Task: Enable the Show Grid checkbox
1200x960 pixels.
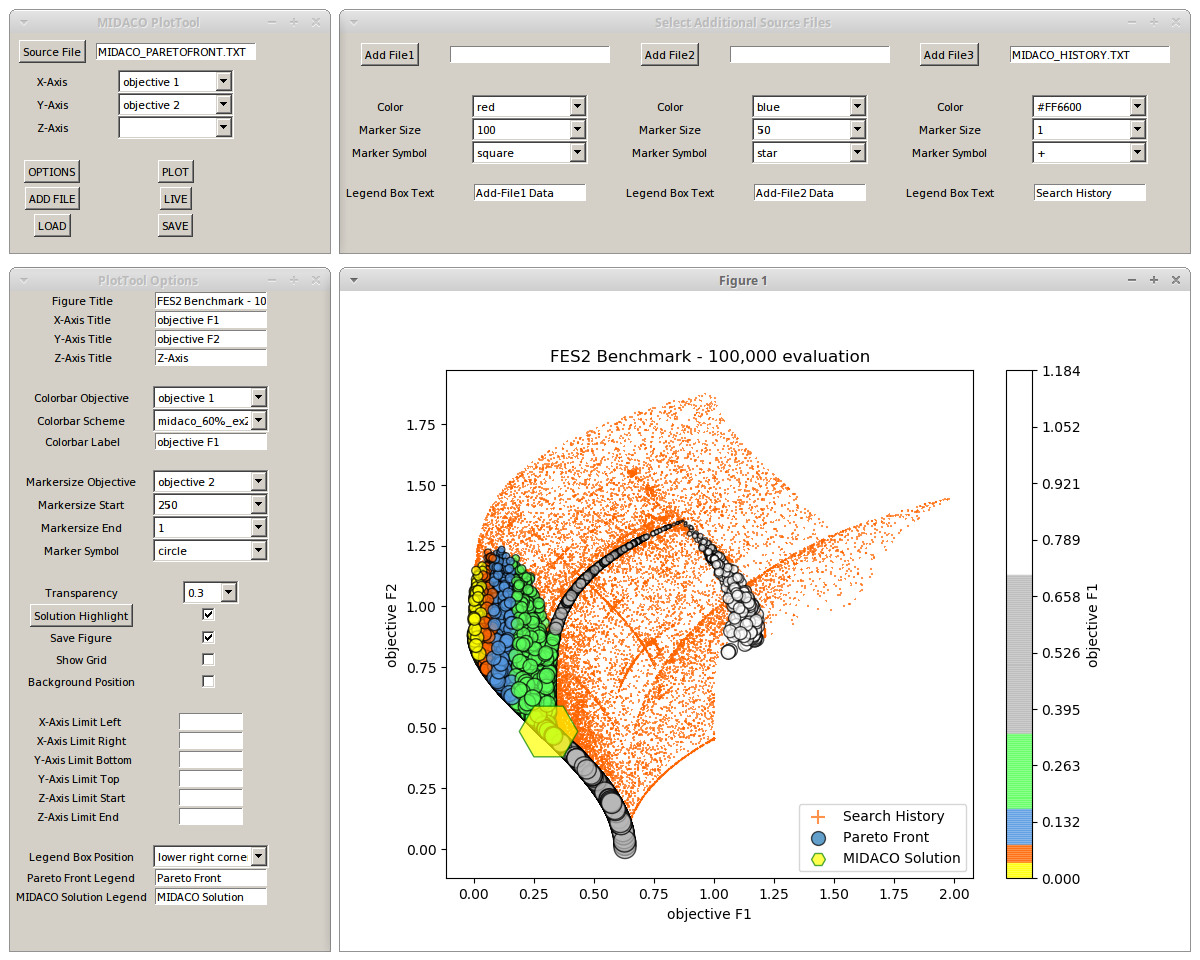Action: pos(208,659)
